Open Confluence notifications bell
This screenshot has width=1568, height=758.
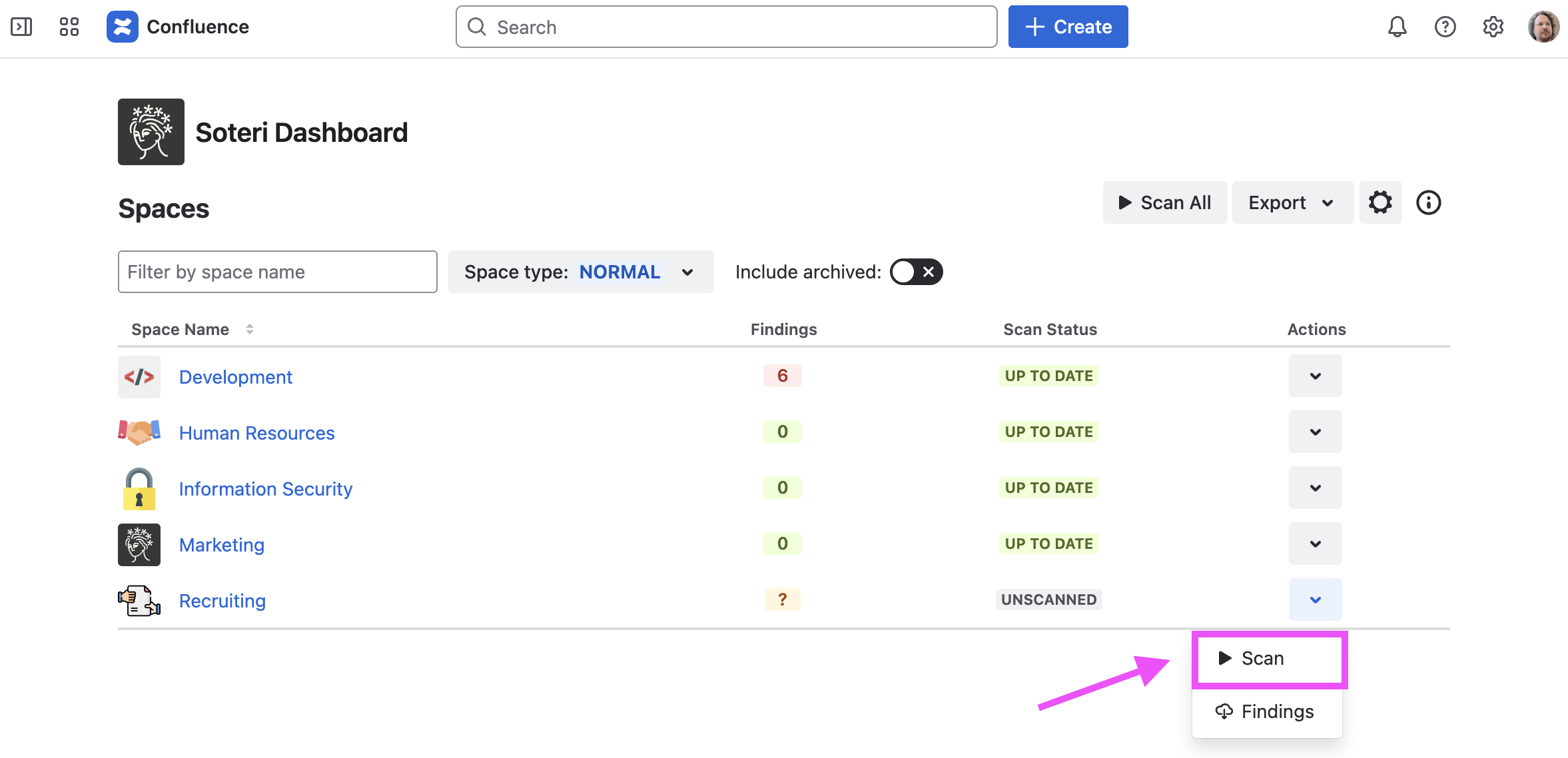point(1397,27)
